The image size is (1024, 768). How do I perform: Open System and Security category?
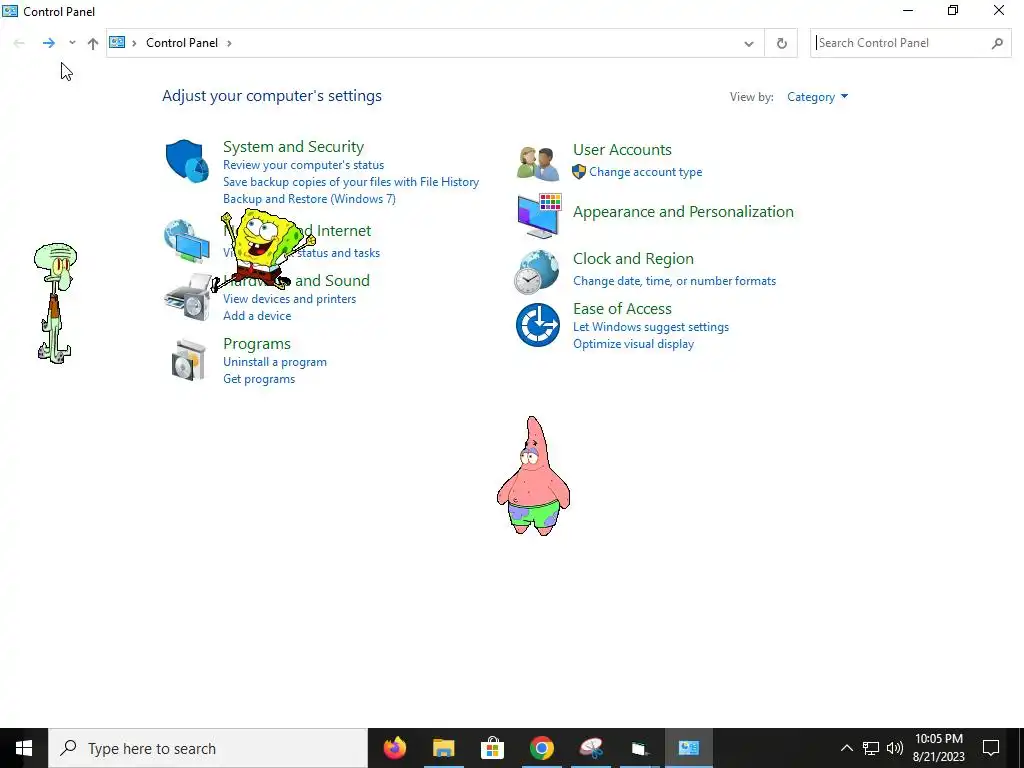293,146
